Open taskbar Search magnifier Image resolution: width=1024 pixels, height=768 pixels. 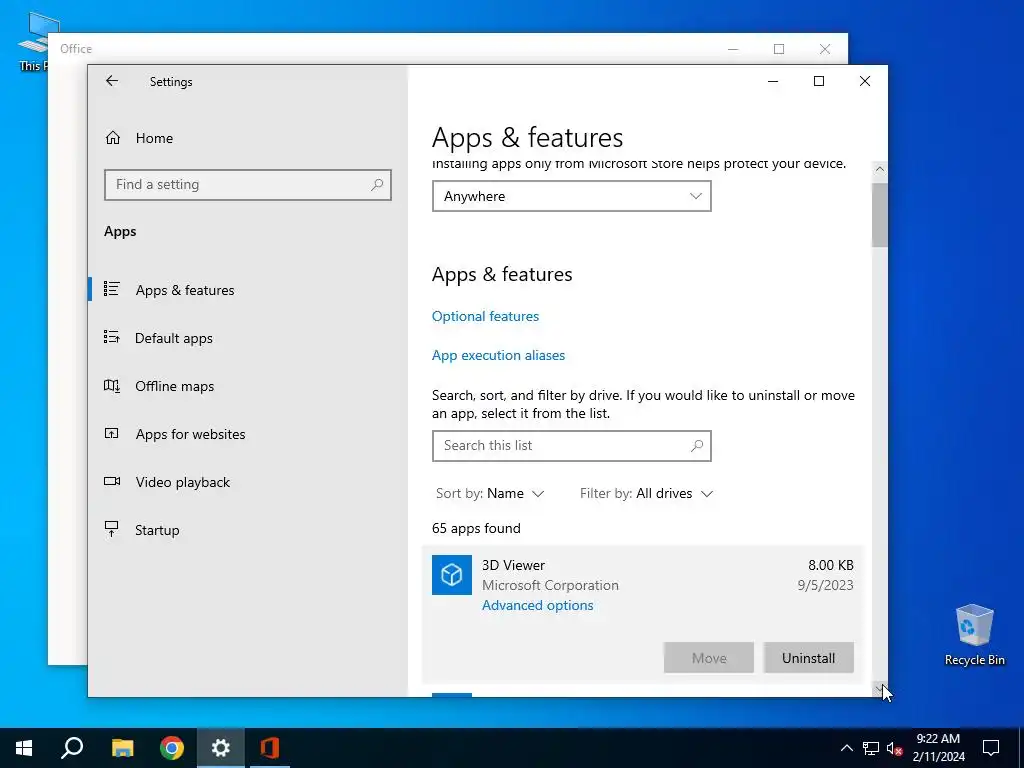point(72,748)
